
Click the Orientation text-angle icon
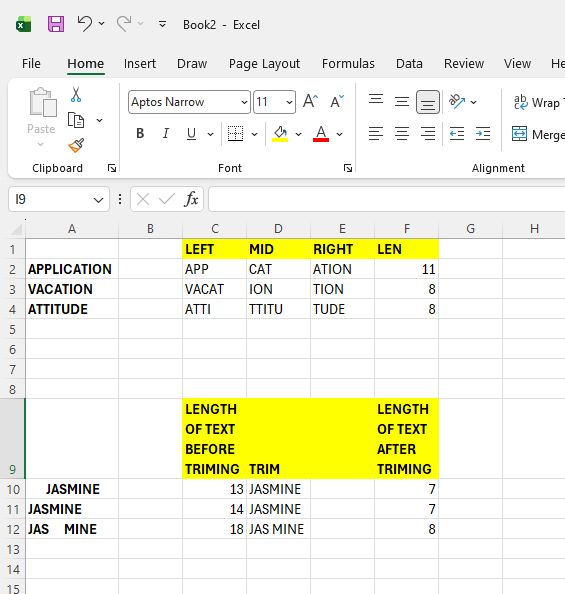tap(457, 102)
